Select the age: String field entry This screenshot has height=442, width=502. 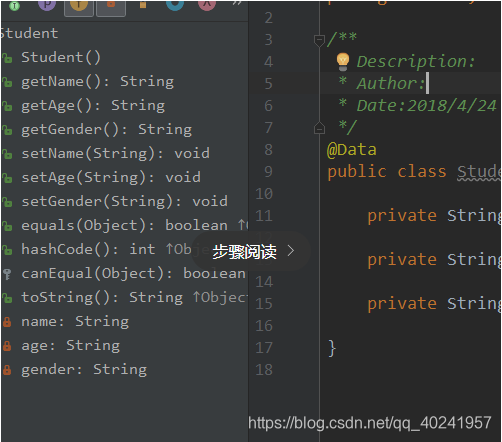[x=71, y=346]
